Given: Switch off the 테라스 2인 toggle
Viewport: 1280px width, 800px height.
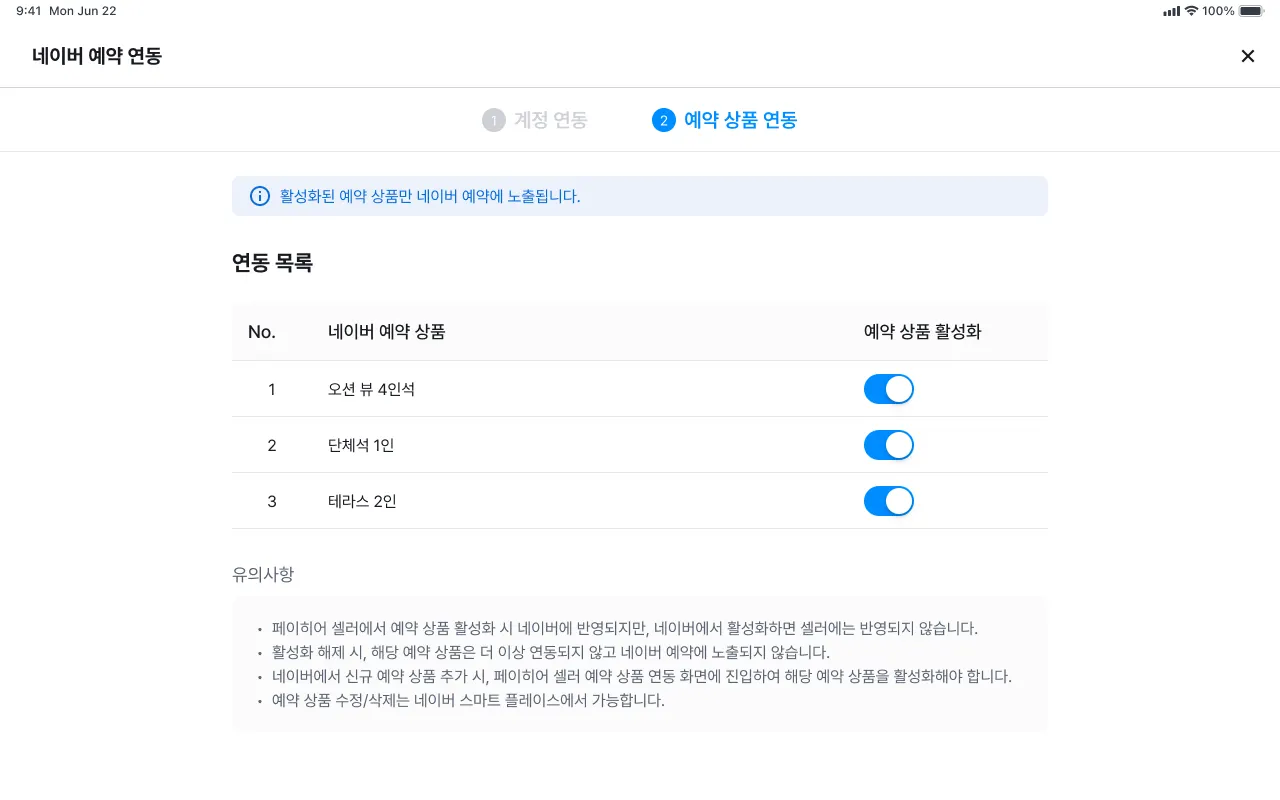Looking at the screenshot, I should (888, 501).
